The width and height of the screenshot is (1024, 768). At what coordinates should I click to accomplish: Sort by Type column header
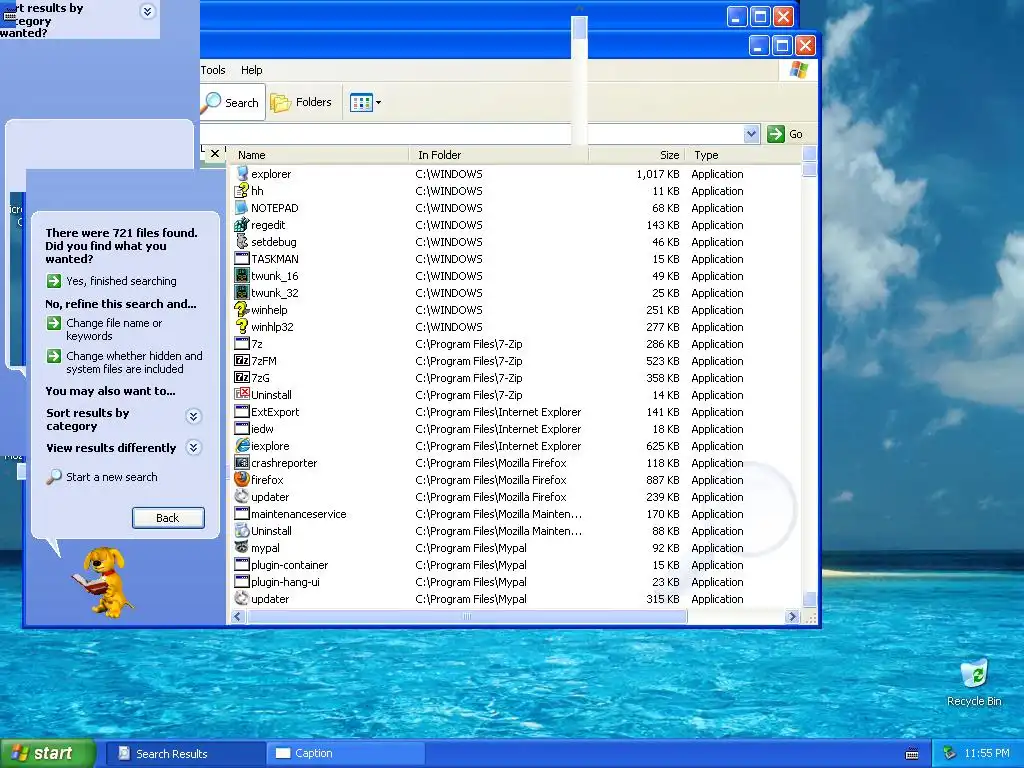(742, 155)
